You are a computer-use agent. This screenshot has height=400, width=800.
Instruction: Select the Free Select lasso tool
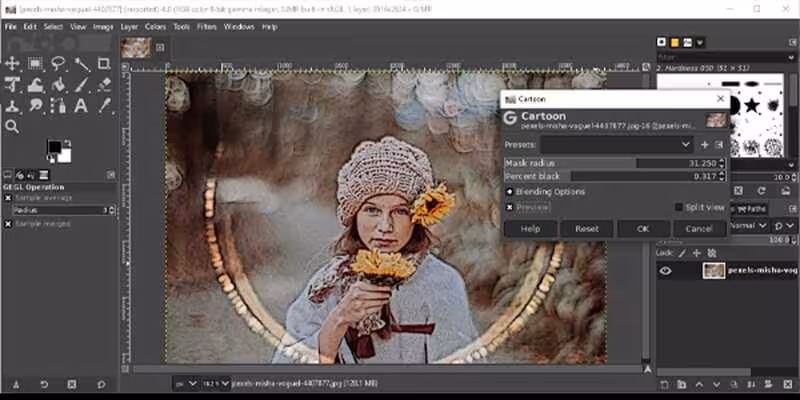[x=58, y=64]
